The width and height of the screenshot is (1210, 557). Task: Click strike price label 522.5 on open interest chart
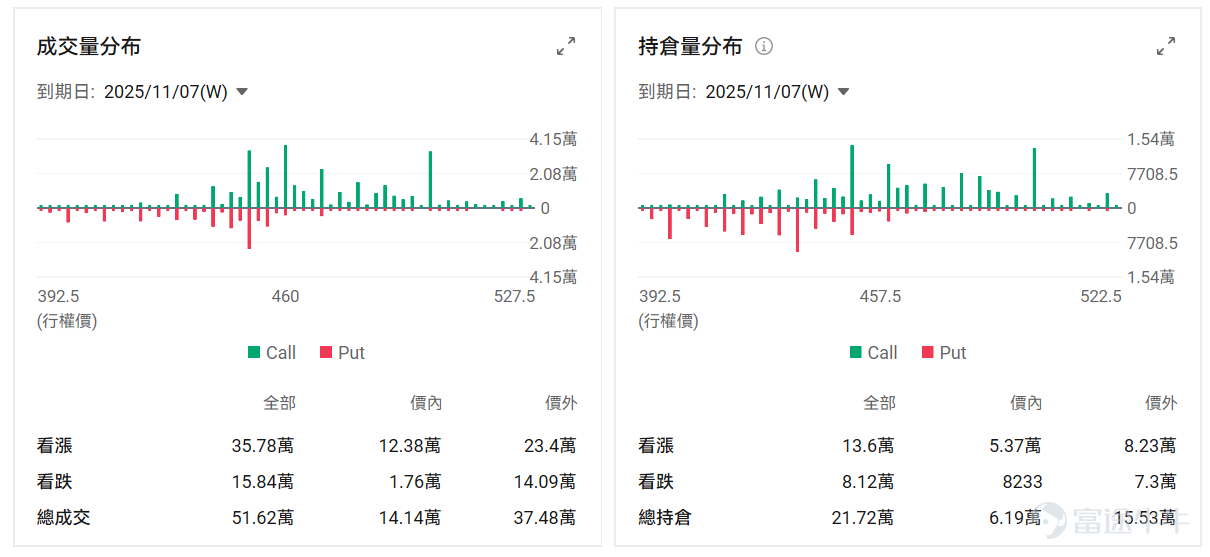[1101, 297]
